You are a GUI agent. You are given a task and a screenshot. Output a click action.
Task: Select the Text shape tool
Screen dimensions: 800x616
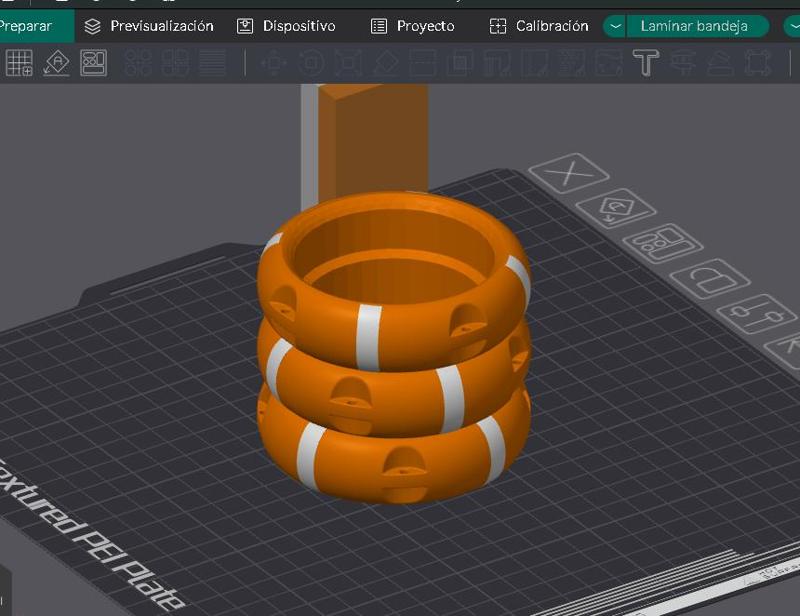click(646, 63)
